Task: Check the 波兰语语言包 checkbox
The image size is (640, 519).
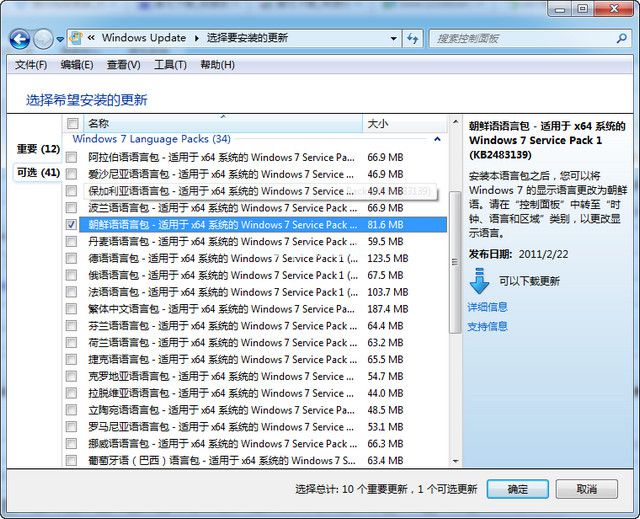Action: tap(71, 208)
